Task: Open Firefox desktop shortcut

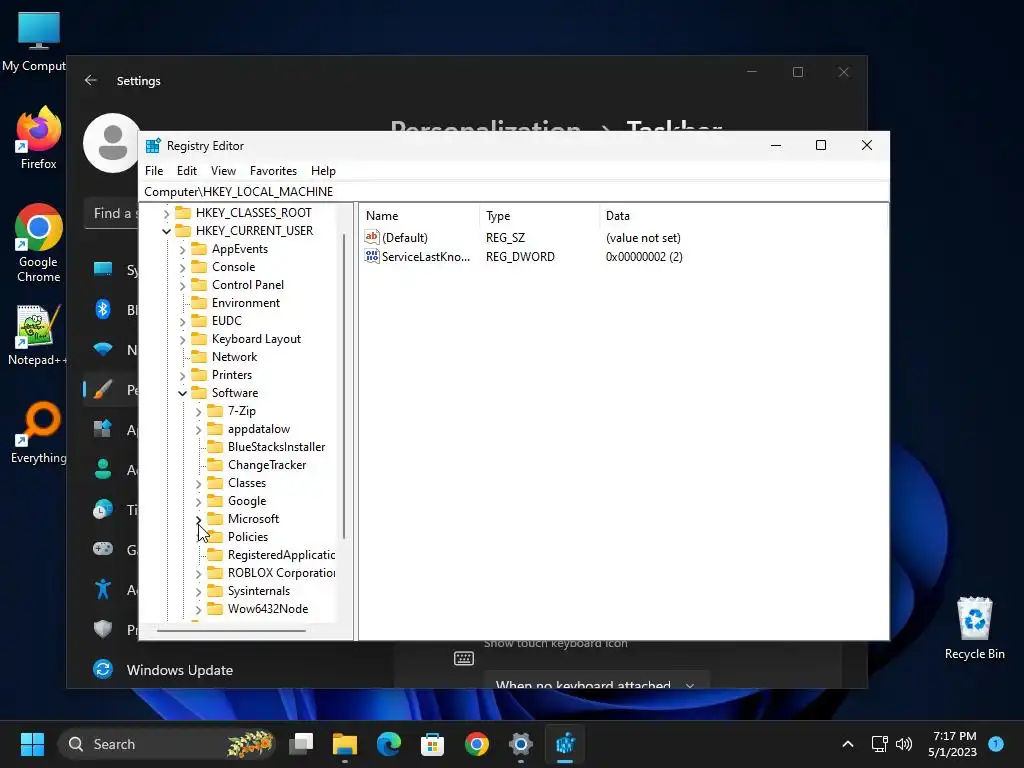Action: pyautogui.click(x=39, y=138)
